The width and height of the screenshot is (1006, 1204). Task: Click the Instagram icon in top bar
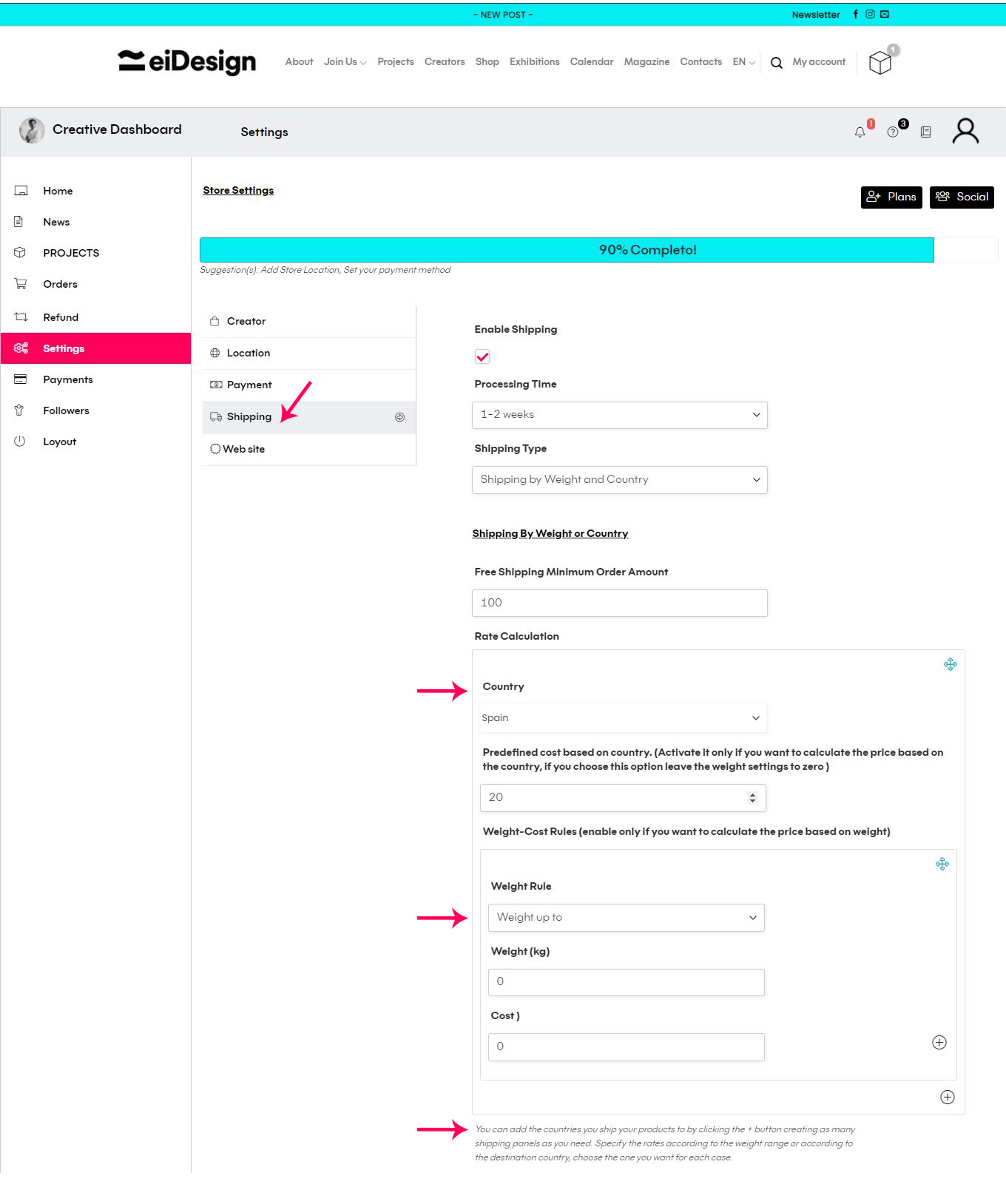[870, 14]
